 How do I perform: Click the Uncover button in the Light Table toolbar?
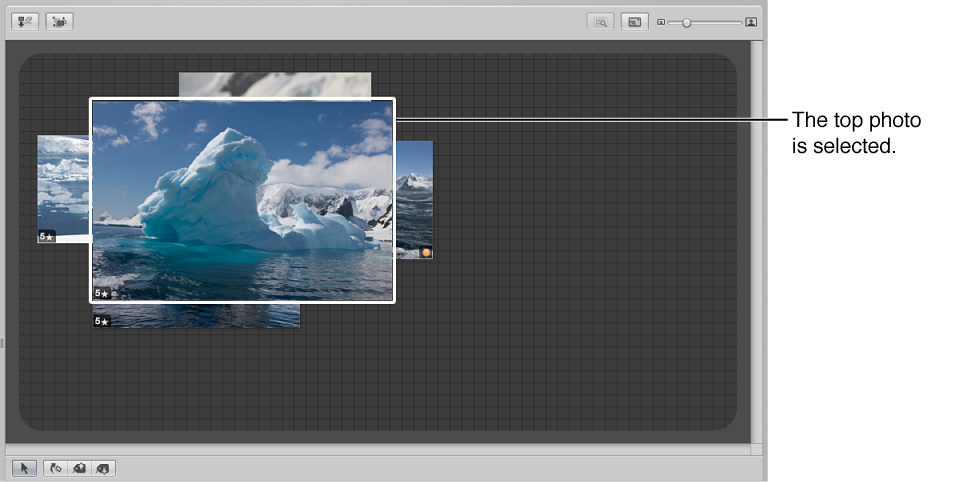coord(59,22)
